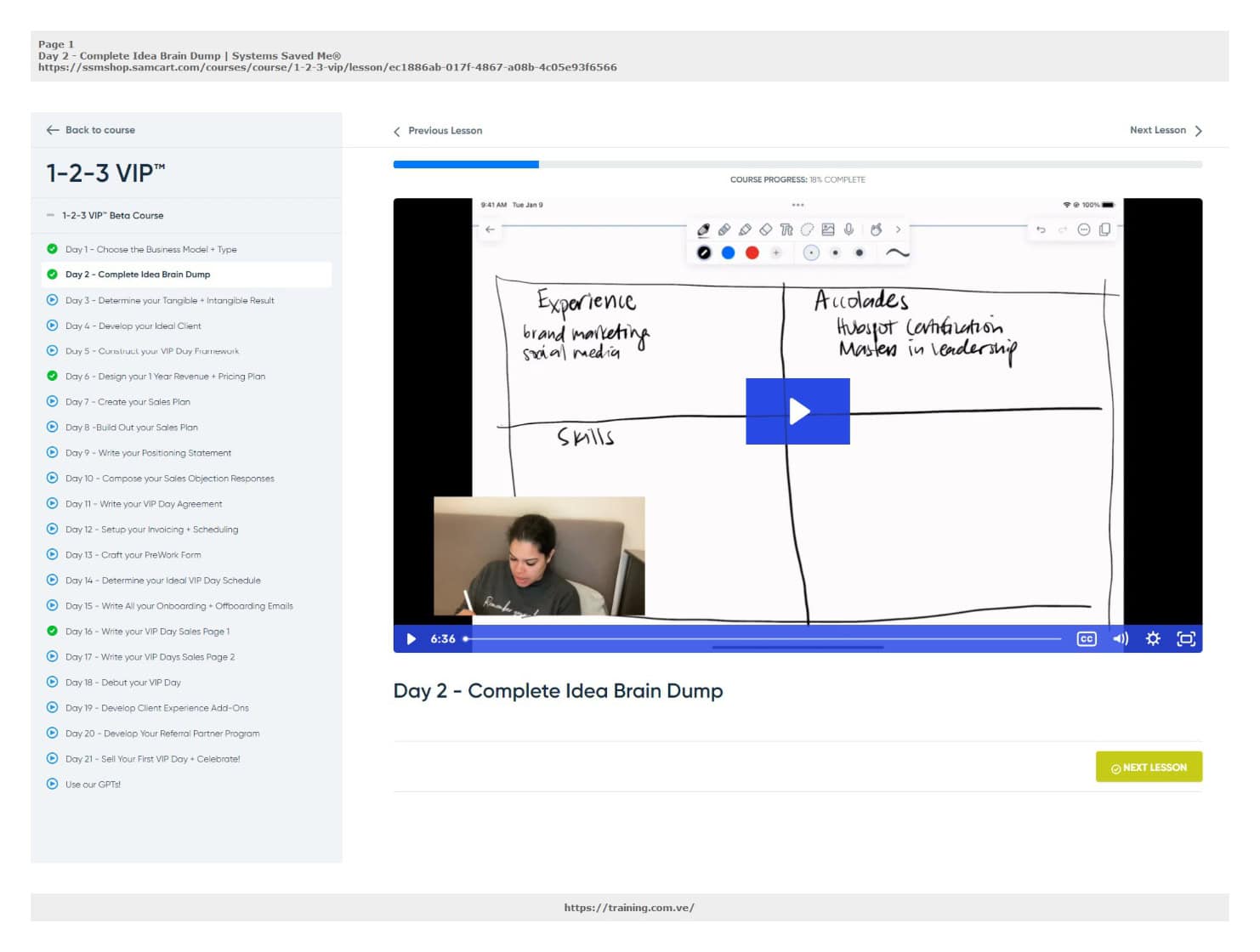Click the Back to course arrow link
Screen dimensions: 1260x952
pos(91,130)
